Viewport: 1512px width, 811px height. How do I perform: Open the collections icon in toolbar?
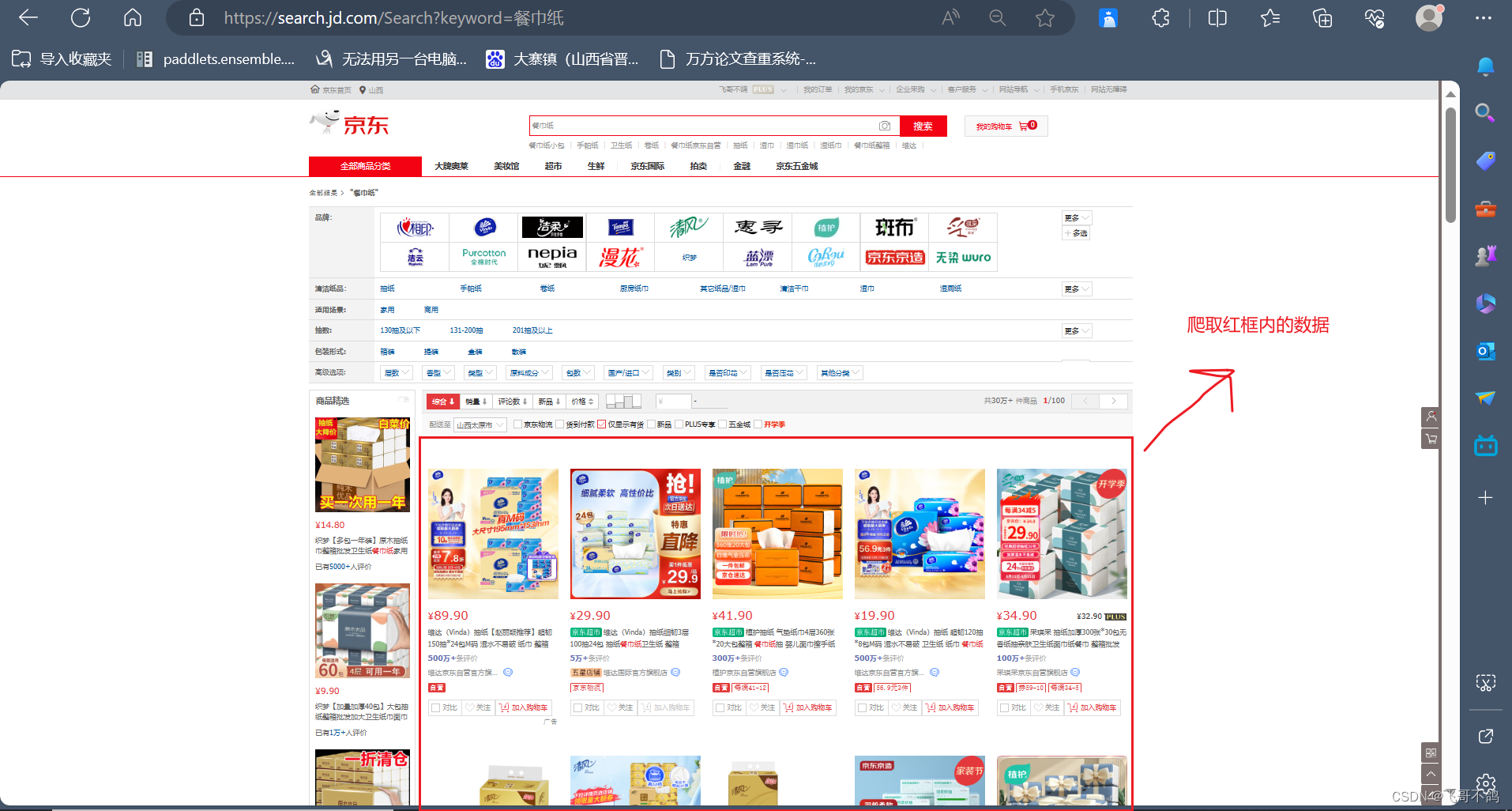(x=1322, y=17)
